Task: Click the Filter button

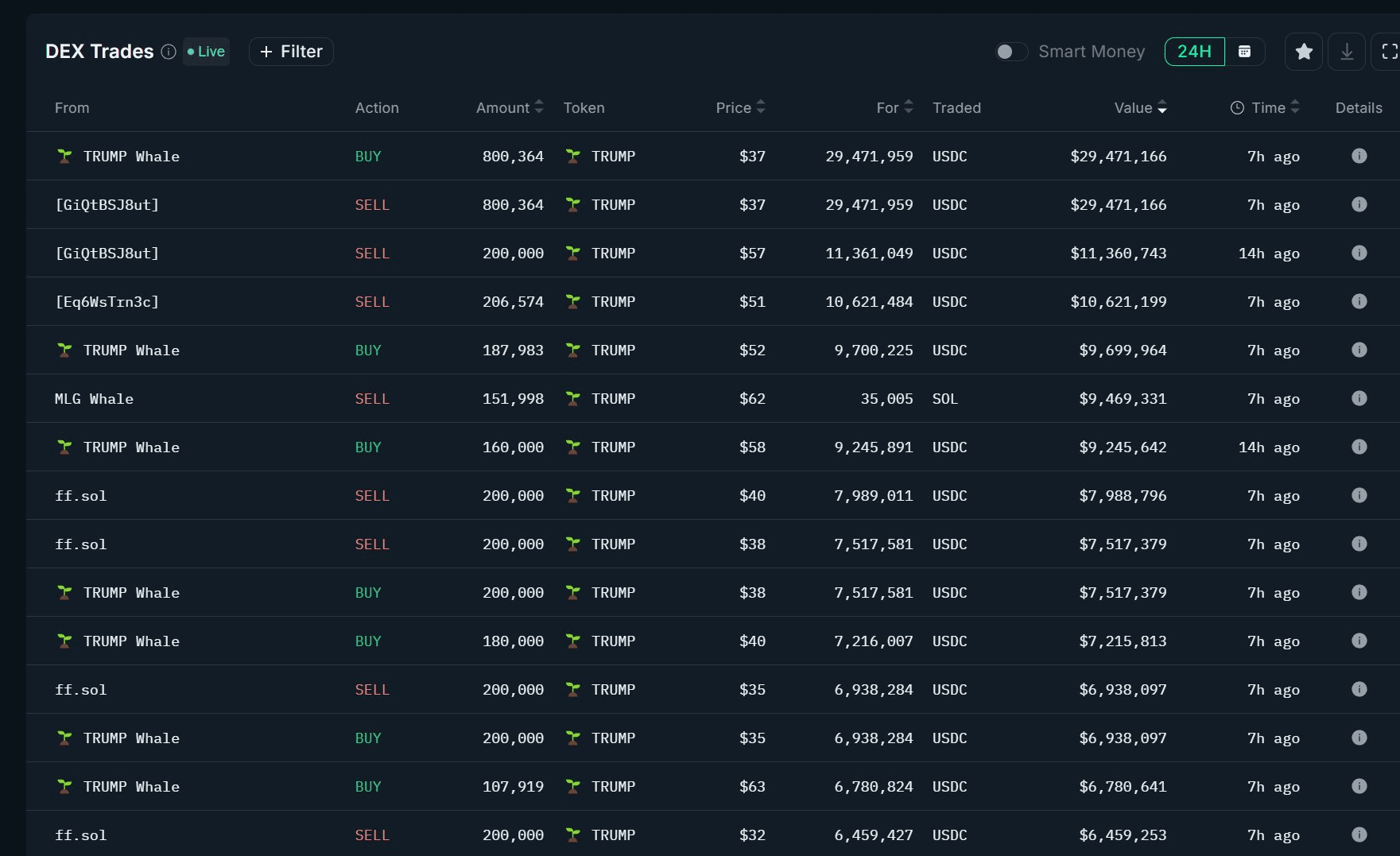Action: [291, 52]
